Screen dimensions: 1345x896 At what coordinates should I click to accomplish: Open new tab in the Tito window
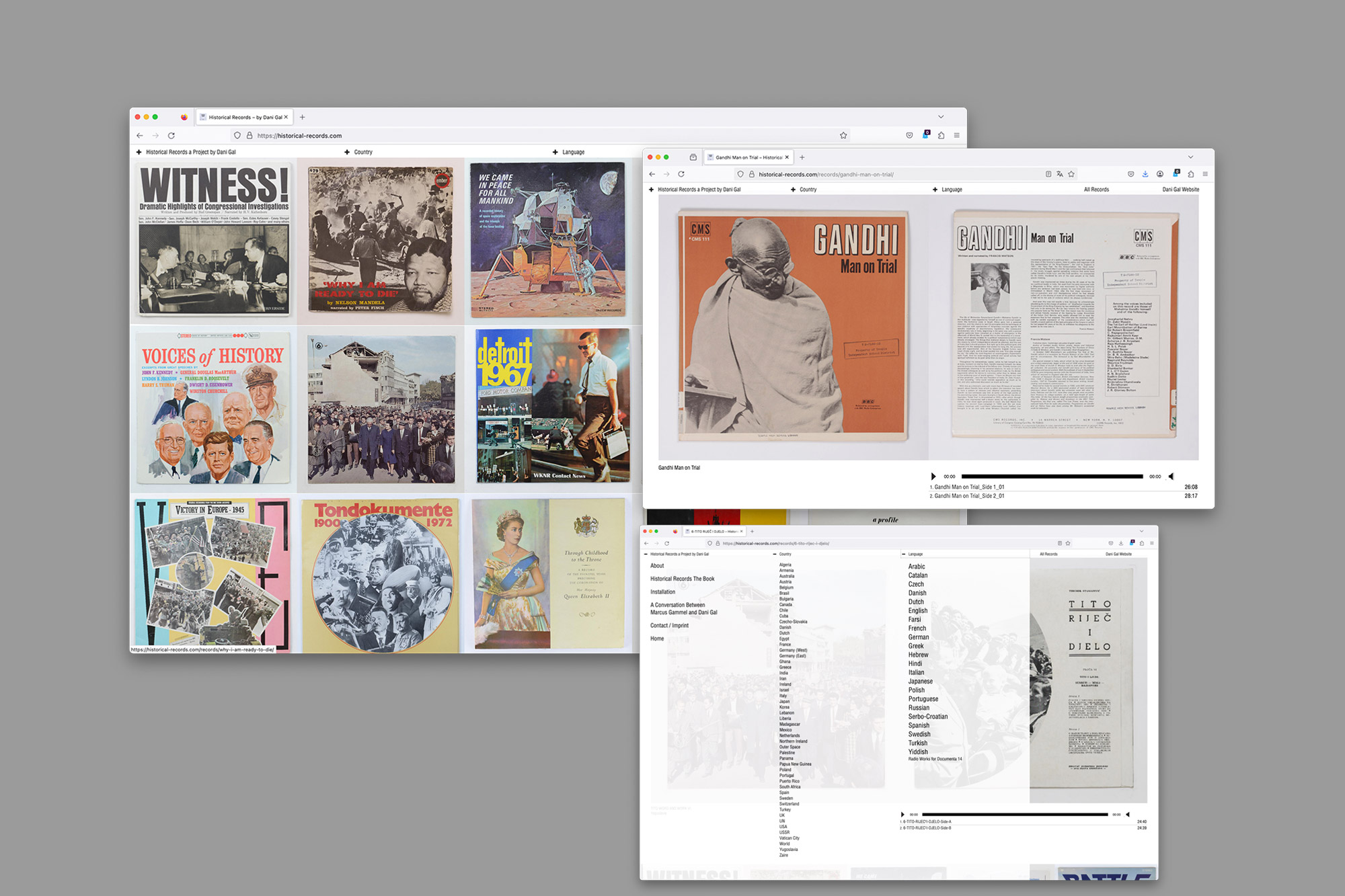(752, 532)
